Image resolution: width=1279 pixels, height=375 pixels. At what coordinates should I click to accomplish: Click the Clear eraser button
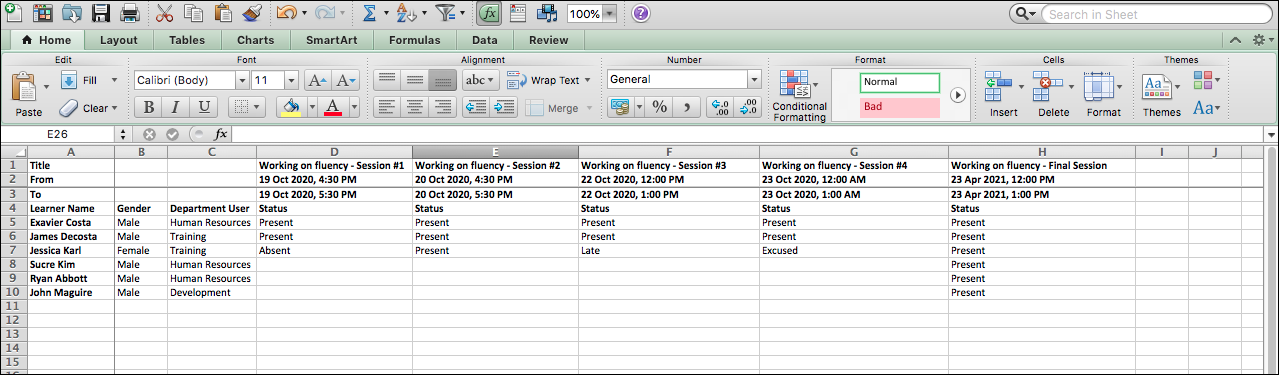pos(88,108)
